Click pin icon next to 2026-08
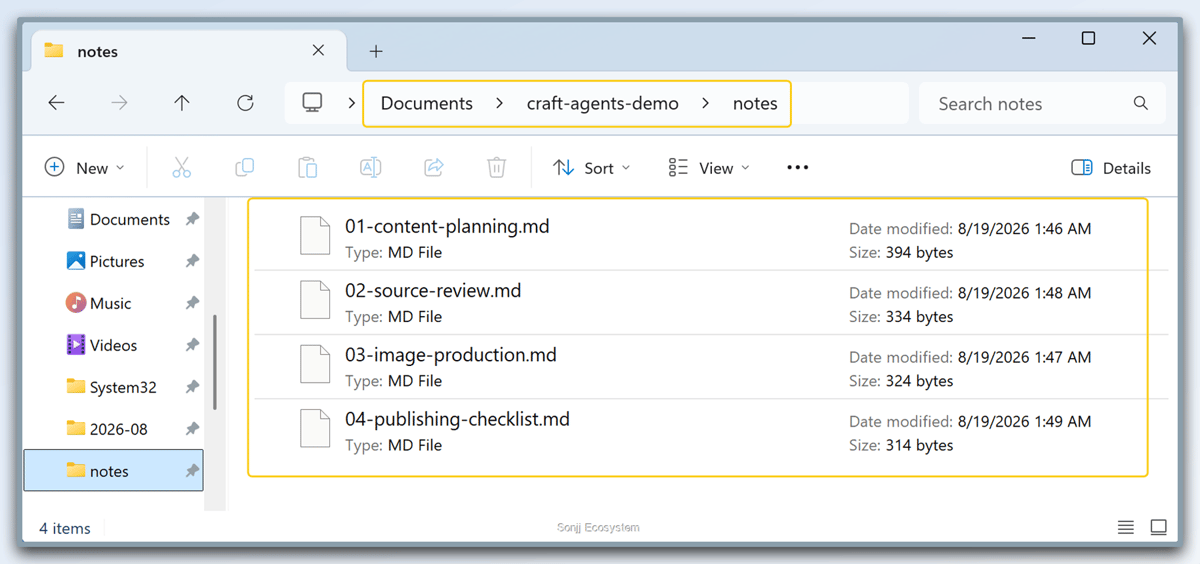The image size is (1200, 564). pos(192,429)
